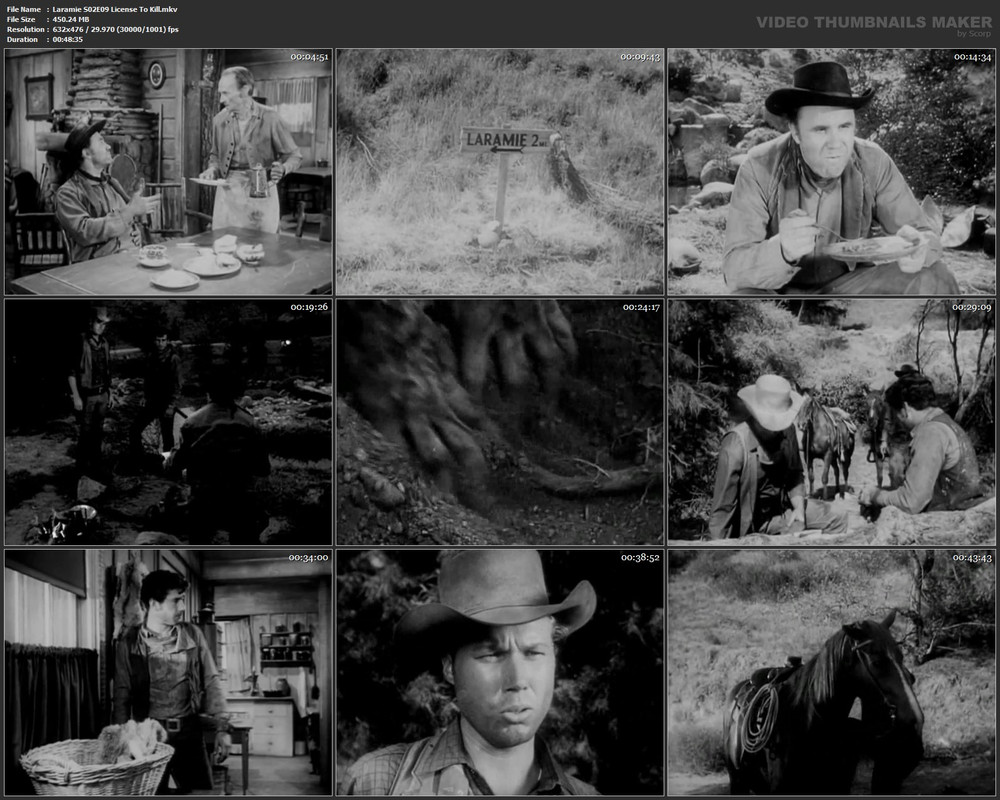
Task: Click the resolution value '632x476 / 29.970 (30000/1001) fps'
Action: click(x=115, y=29)
